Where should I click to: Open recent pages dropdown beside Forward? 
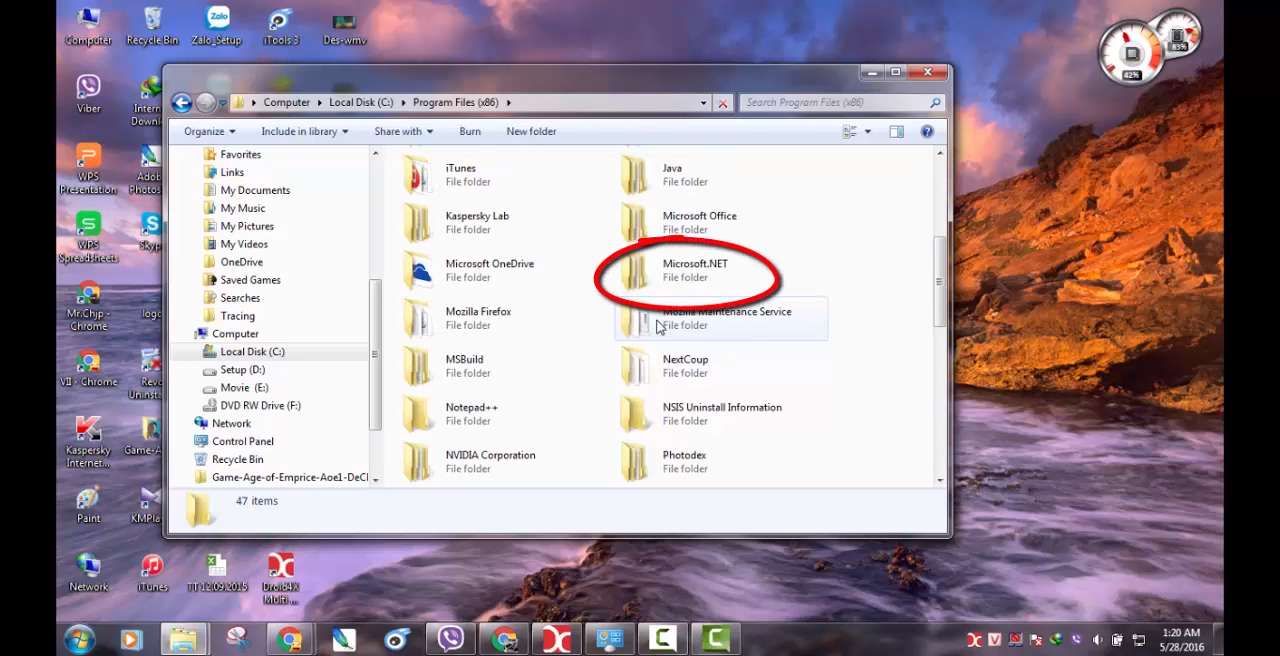(x=222, y=103)
